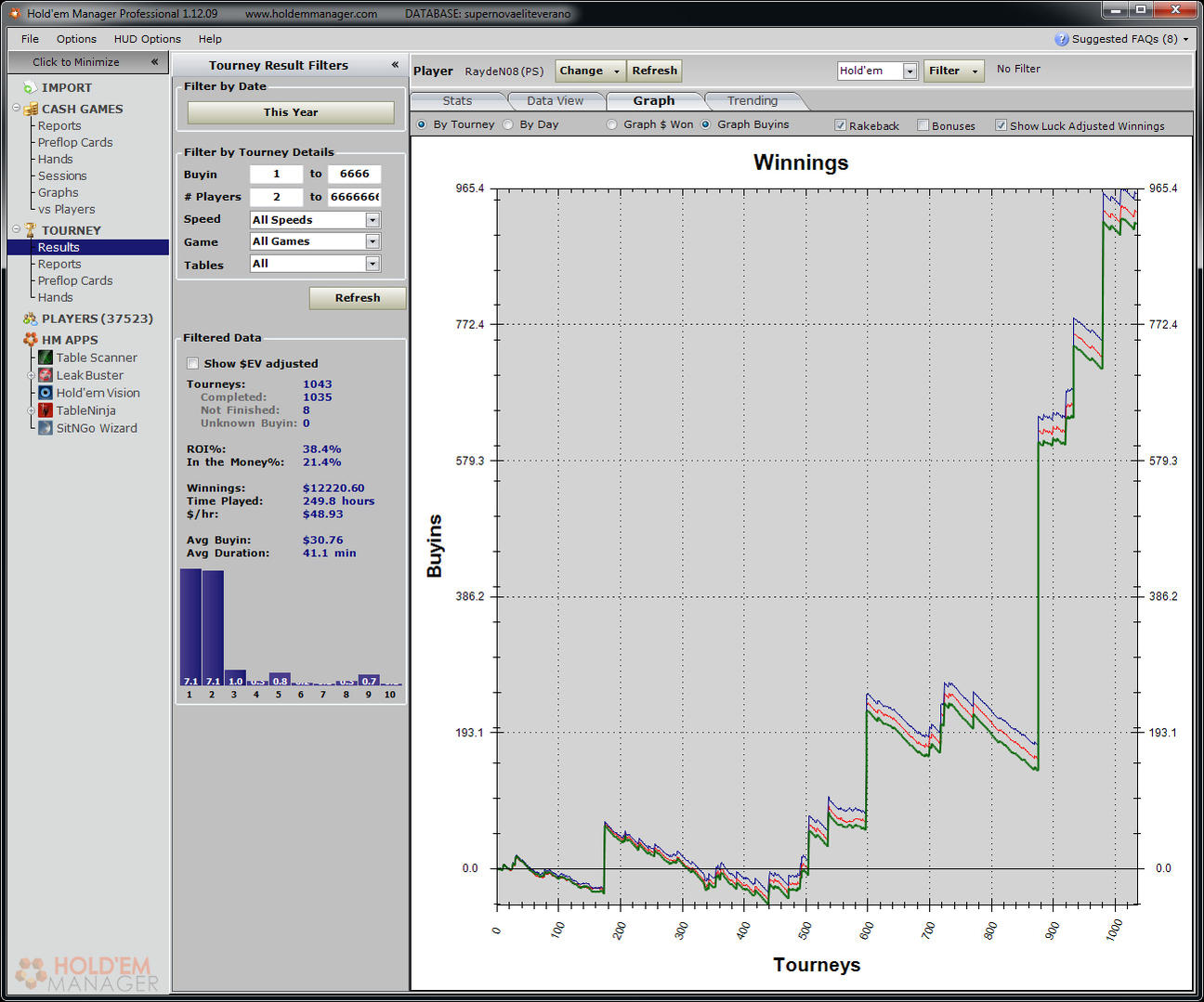This screenshot has width=1204, height=1002.
Task: Click the Tourneys count 1043
Action: 317,384
